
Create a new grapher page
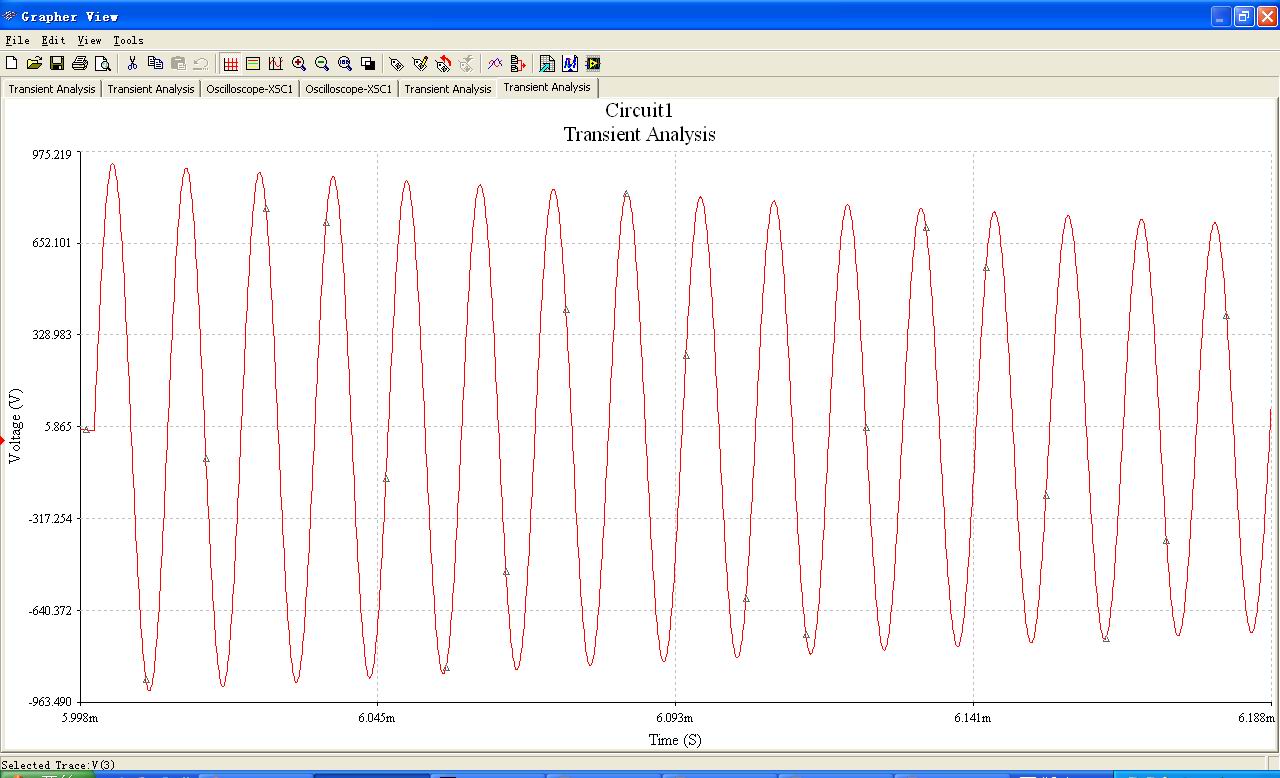coord(12,64)
